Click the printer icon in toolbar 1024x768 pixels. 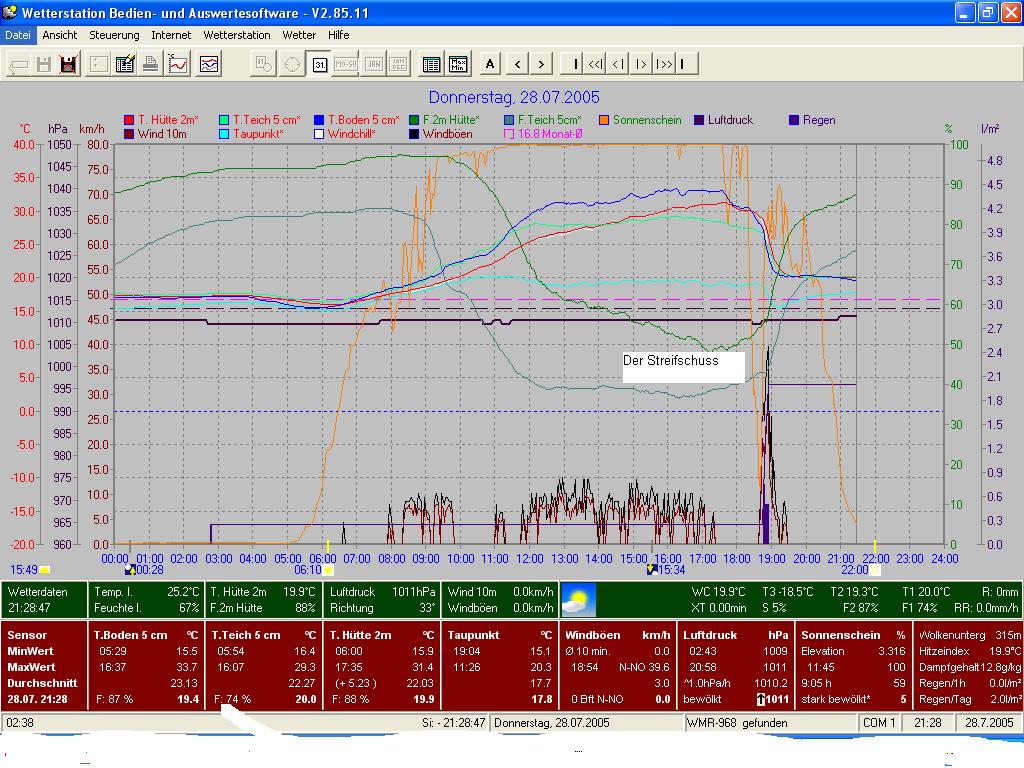150,65
